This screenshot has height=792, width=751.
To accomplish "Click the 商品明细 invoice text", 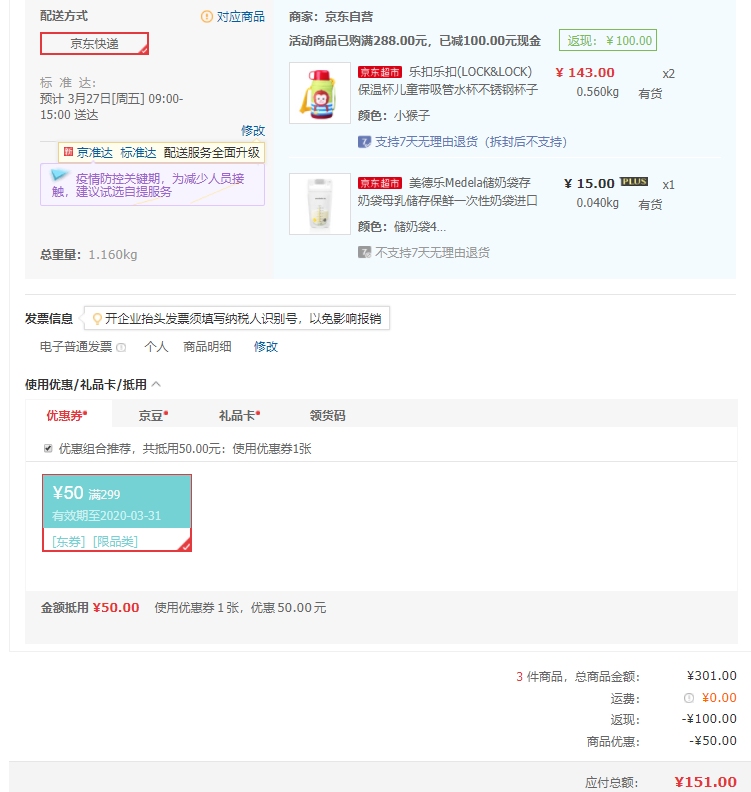I will (x=207, y=346).
